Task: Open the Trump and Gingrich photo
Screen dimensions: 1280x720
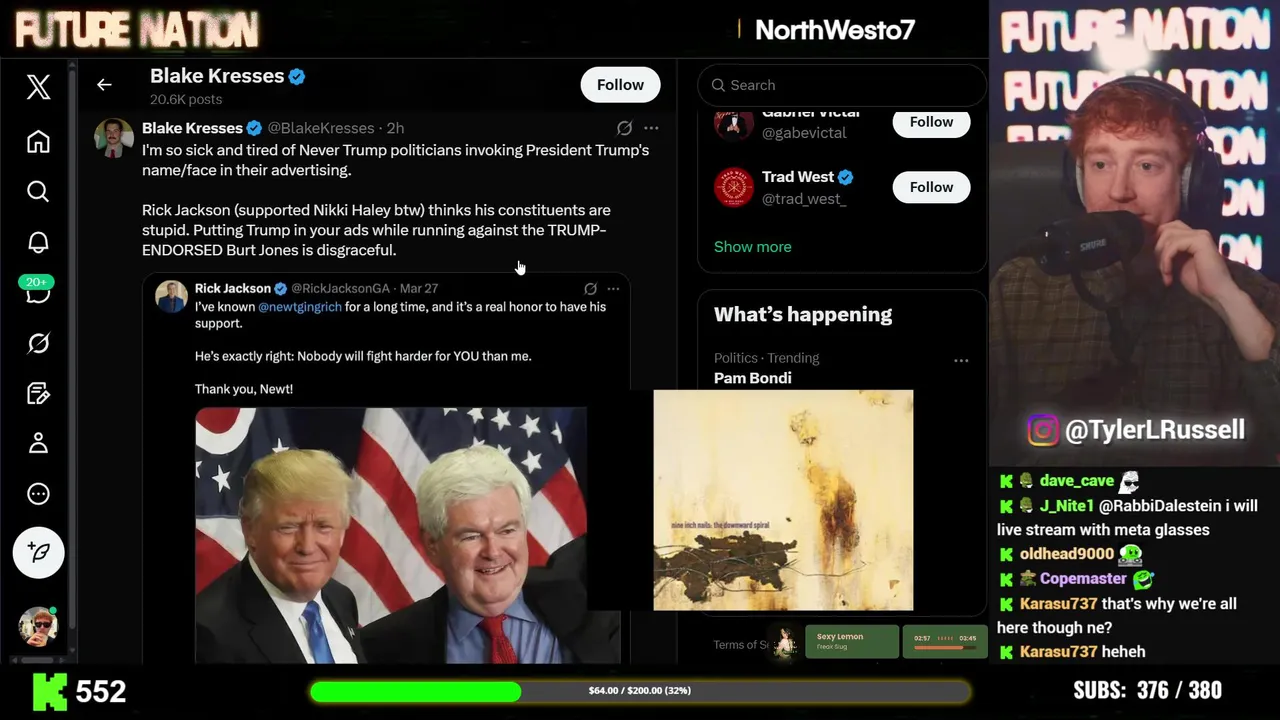Action: click(x=391, y=535)
